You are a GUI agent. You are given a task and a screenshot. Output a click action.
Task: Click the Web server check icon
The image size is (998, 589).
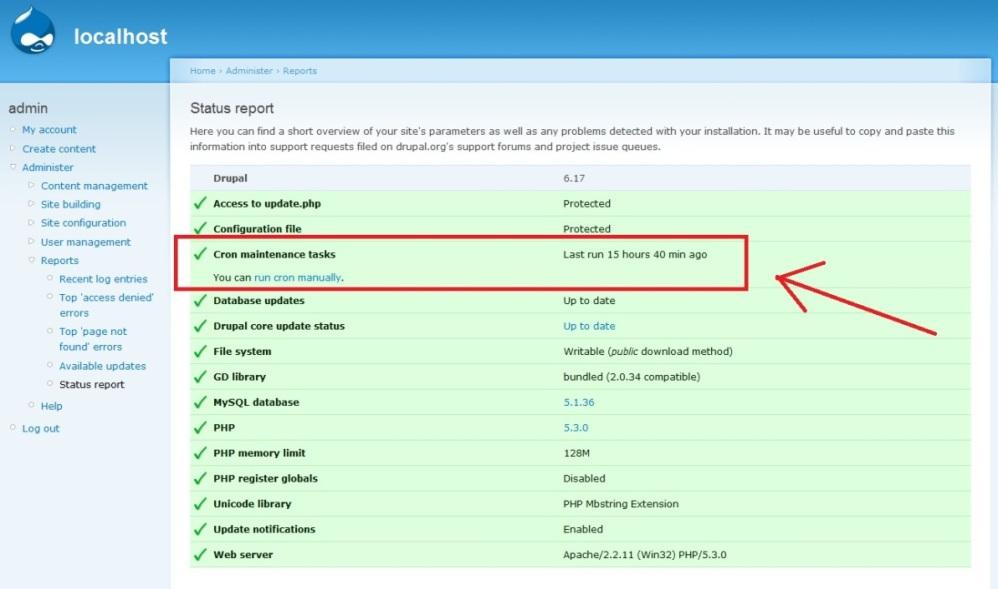point(200,554)
